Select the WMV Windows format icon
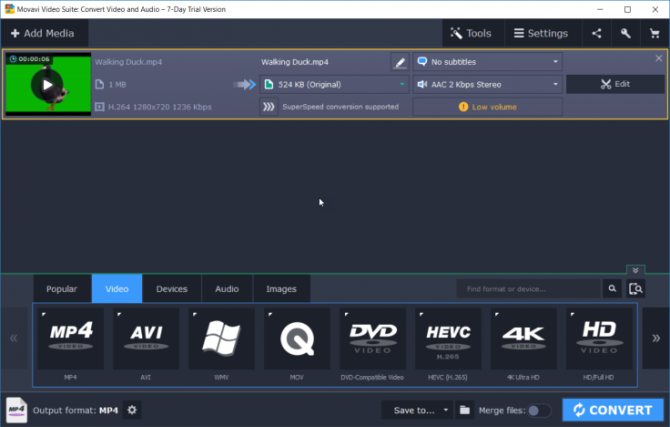This screenshot has height=427, width=670. tap(221, 339)
